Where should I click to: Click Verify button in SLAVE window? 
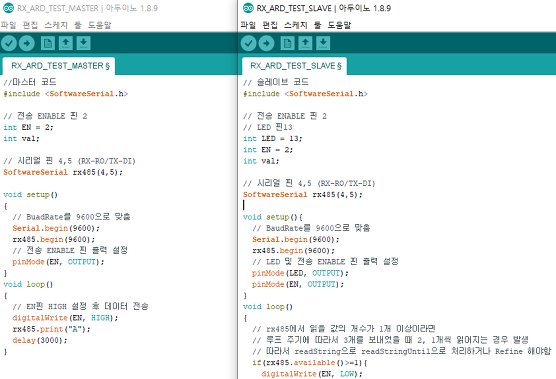(249, 43)
